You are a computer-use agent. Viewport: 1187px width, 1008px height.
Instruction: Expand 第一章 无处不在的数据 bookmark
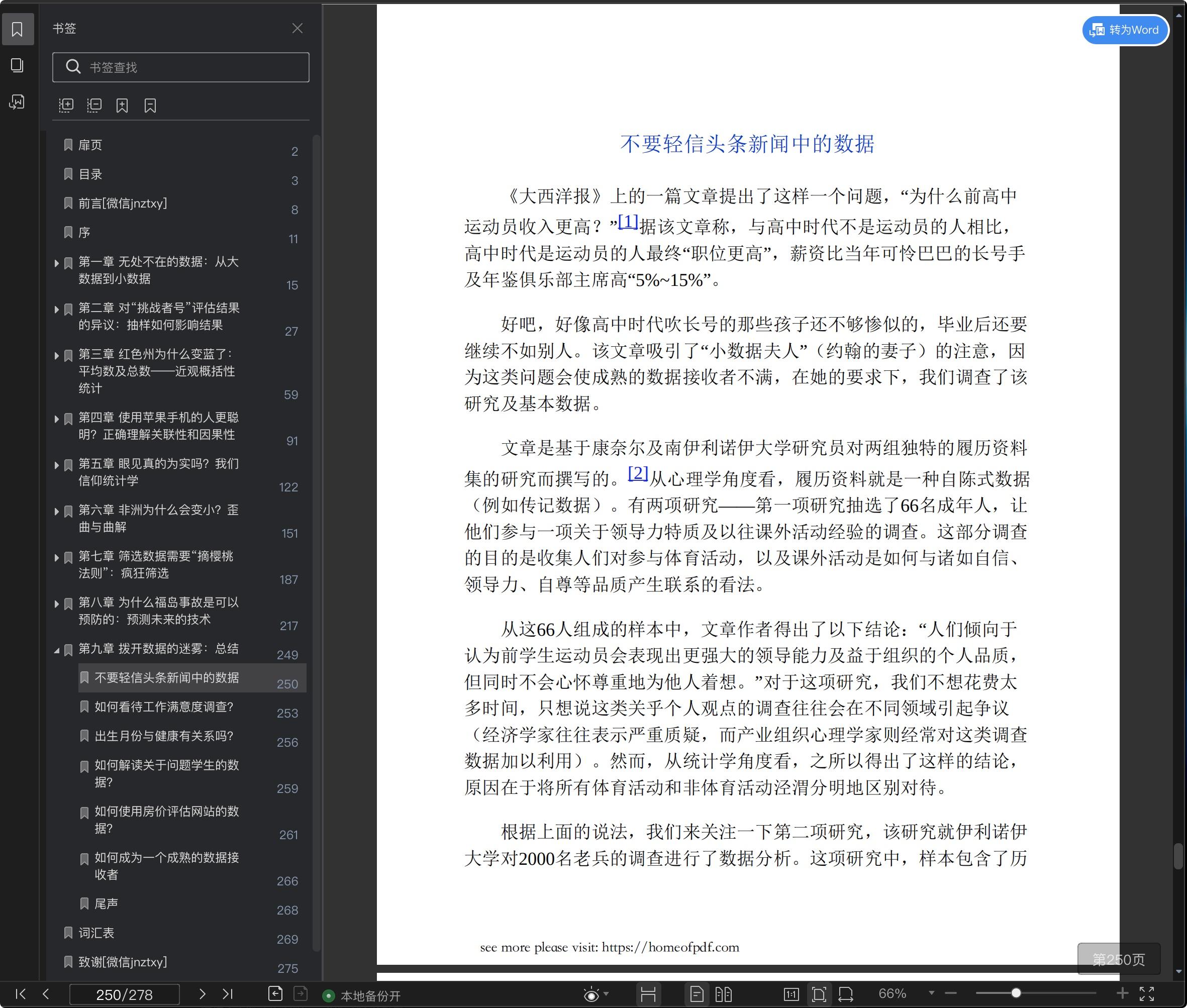click(x=57, y=263)
